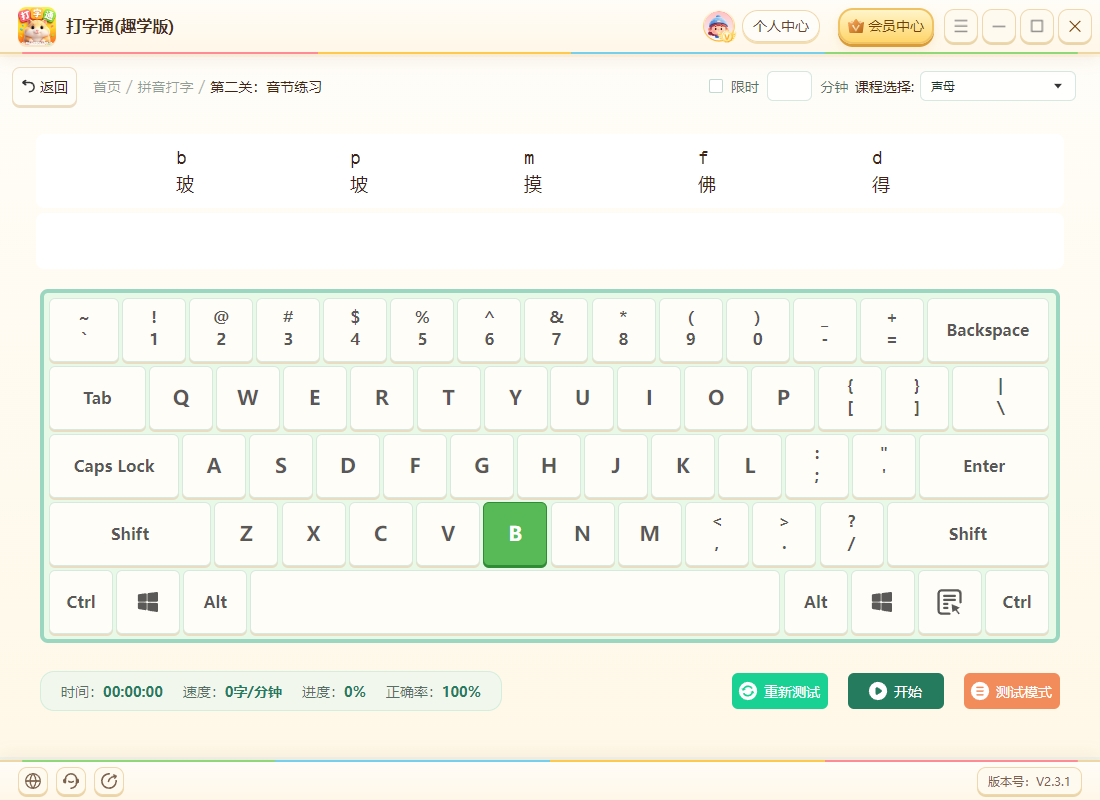Go to 首页 breadcrumb

107,87
